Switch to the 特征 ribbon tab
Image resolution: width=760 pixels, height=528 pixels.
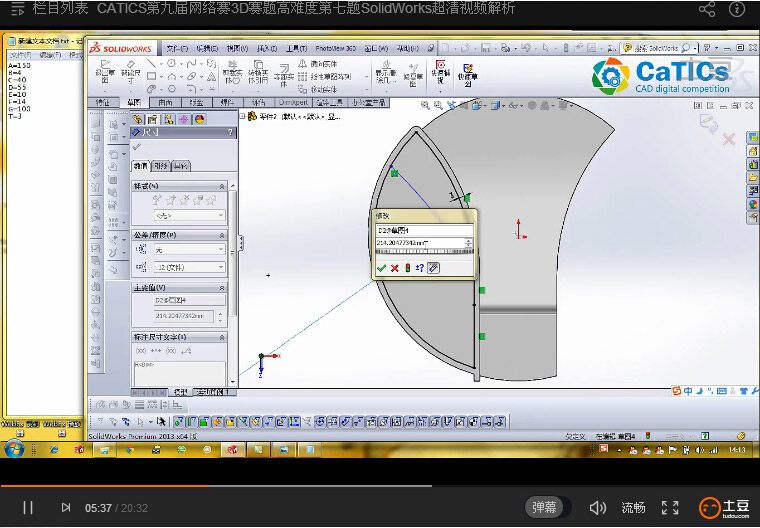pos(103,102)
